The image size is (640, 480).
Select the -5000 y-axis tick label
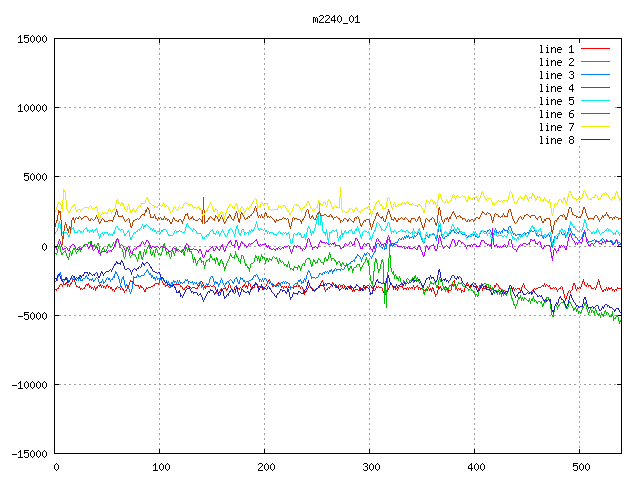[x=32, y=316]
